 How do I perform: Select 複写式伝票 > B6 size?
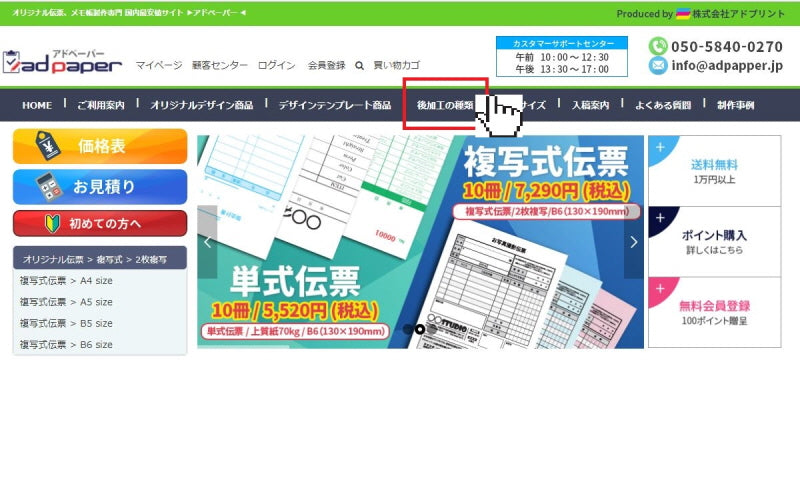click(x=66, y=345)
